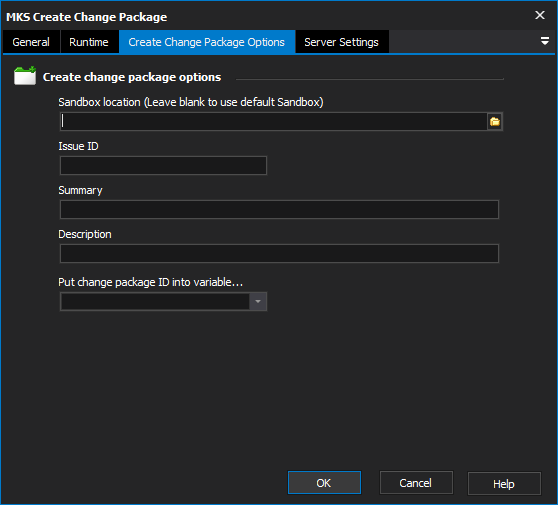Screen dimensions: 558x505
Task: Confirm with the OK button
Action: 324,483
